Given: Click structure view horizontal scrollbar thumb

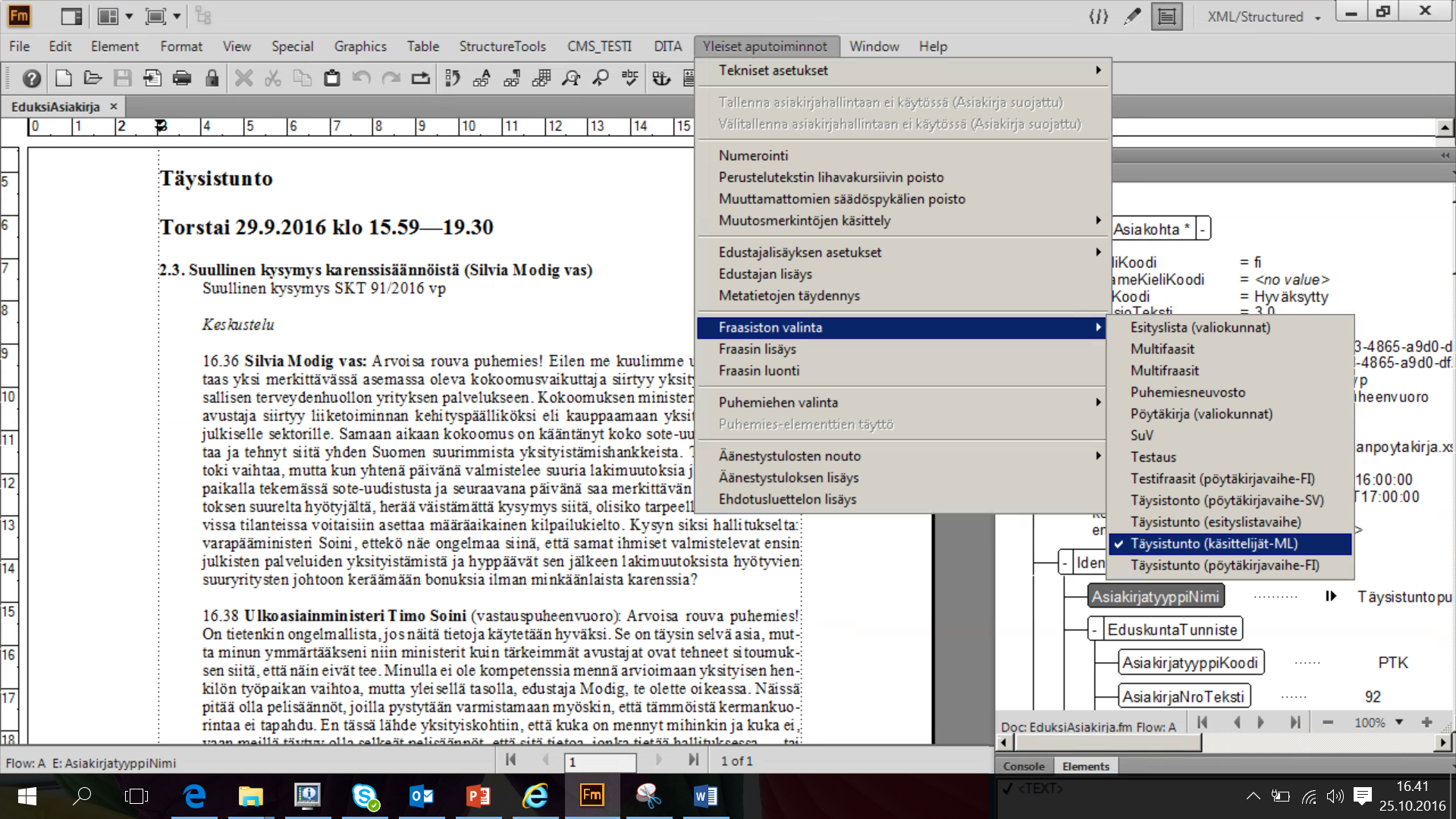Looking at the screenshot, I should pos(1107,743).
